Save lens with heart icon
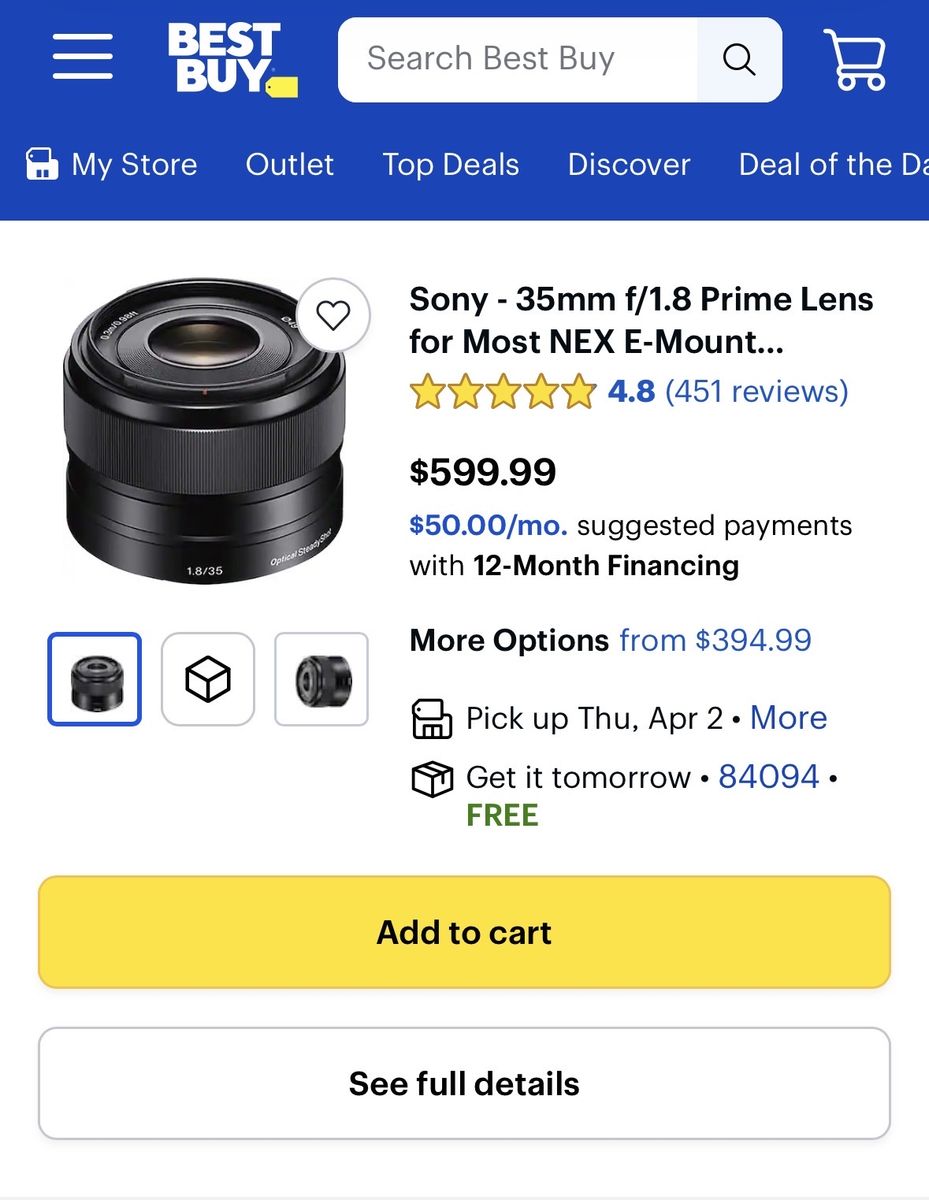929x1200 pixels. (333, 316)
